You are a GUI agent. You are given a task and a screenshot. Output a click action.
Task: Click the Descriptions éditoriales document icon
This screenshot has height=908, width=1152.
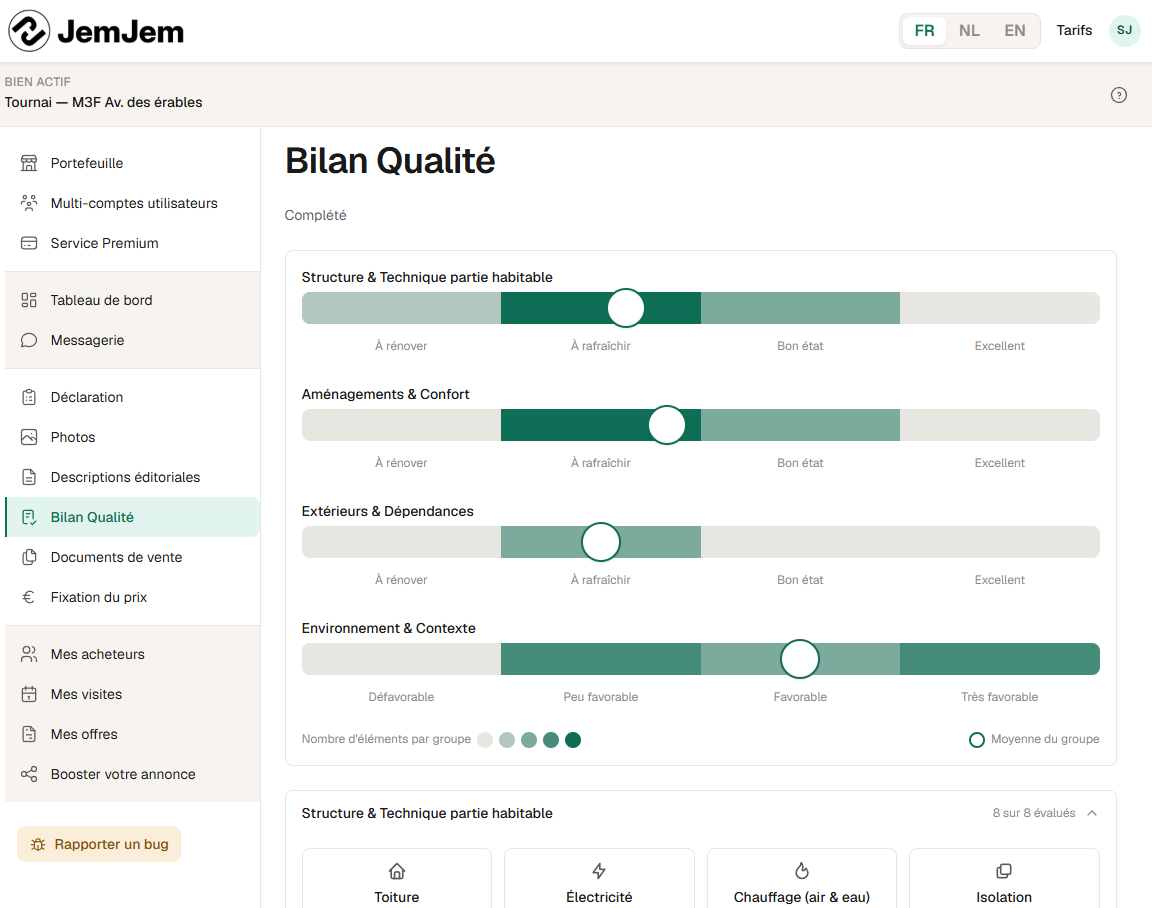29,477
